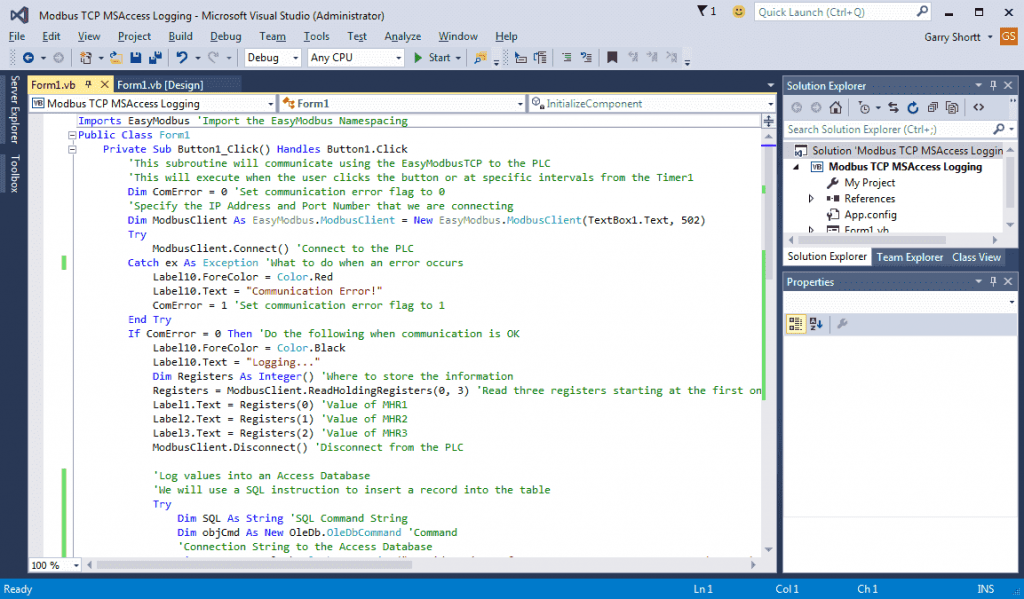This screenshot has width=1024, height=599.
Task: Open the Build menu
Action: (181, 36)
